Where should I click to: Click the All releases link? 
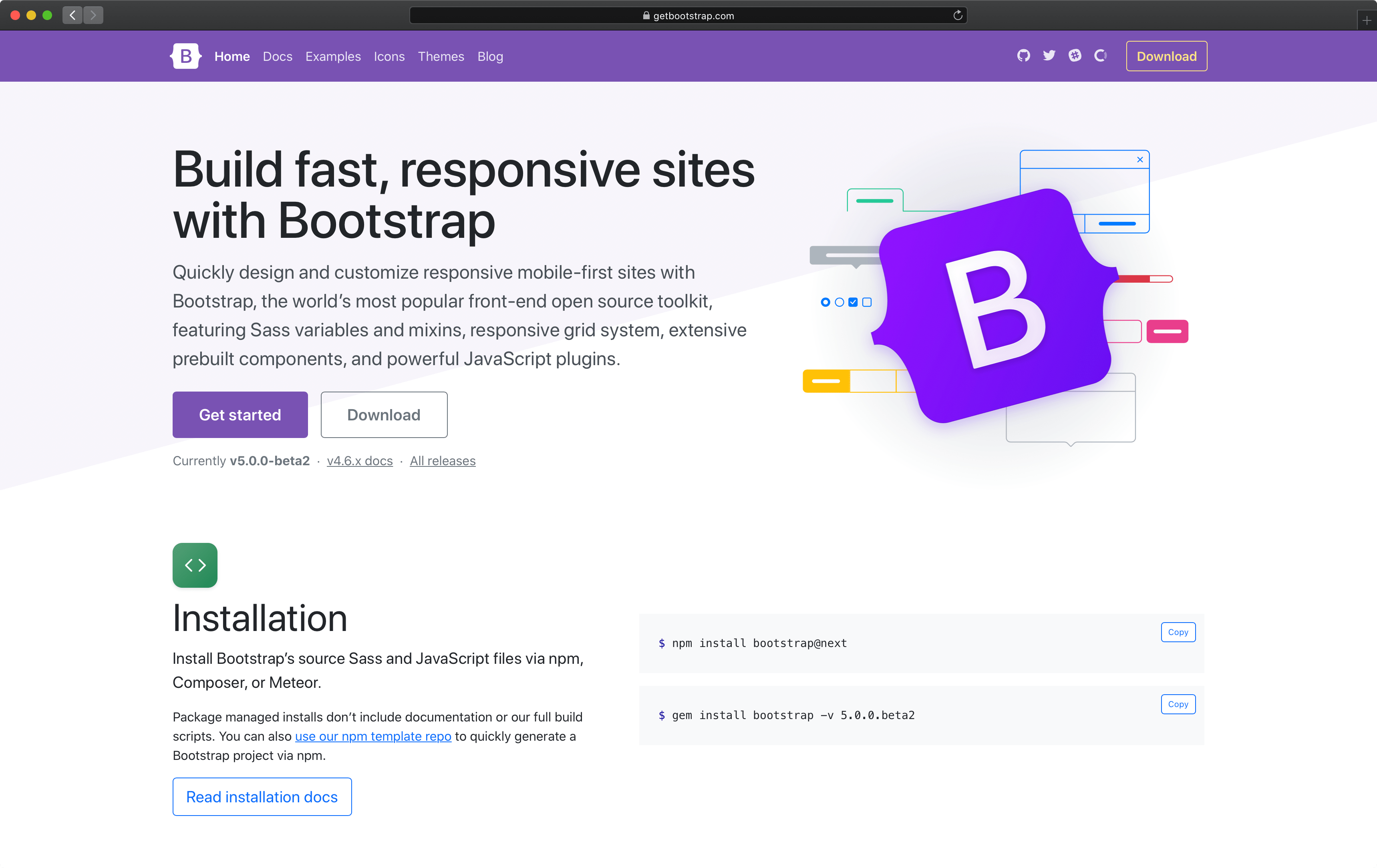click(442, 461)
